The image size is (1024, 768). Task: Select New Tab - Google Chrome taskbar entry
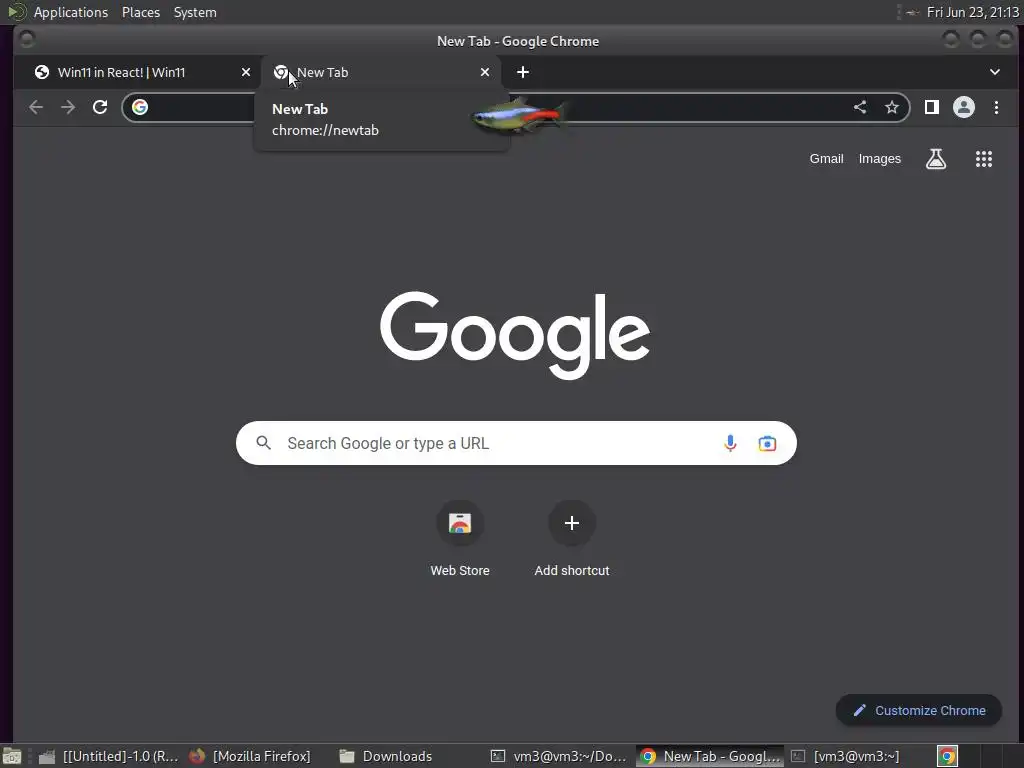[x=711, y=756]
